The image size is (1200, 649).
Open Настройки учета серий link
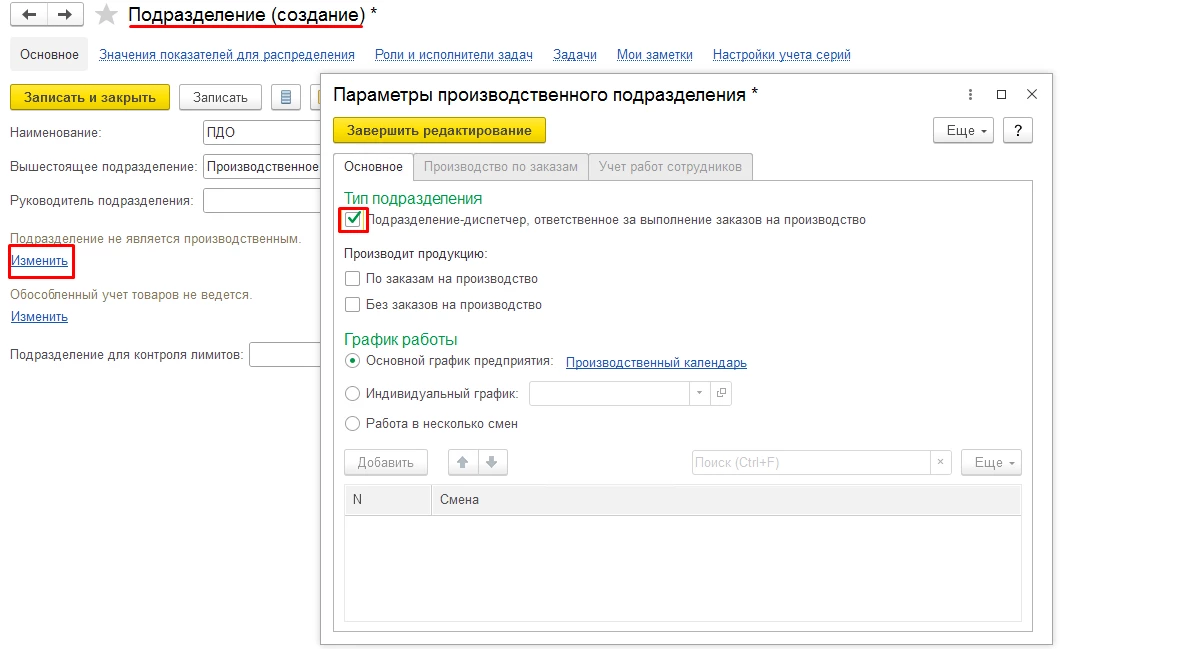pyautogui.click(x=782, y=55)
